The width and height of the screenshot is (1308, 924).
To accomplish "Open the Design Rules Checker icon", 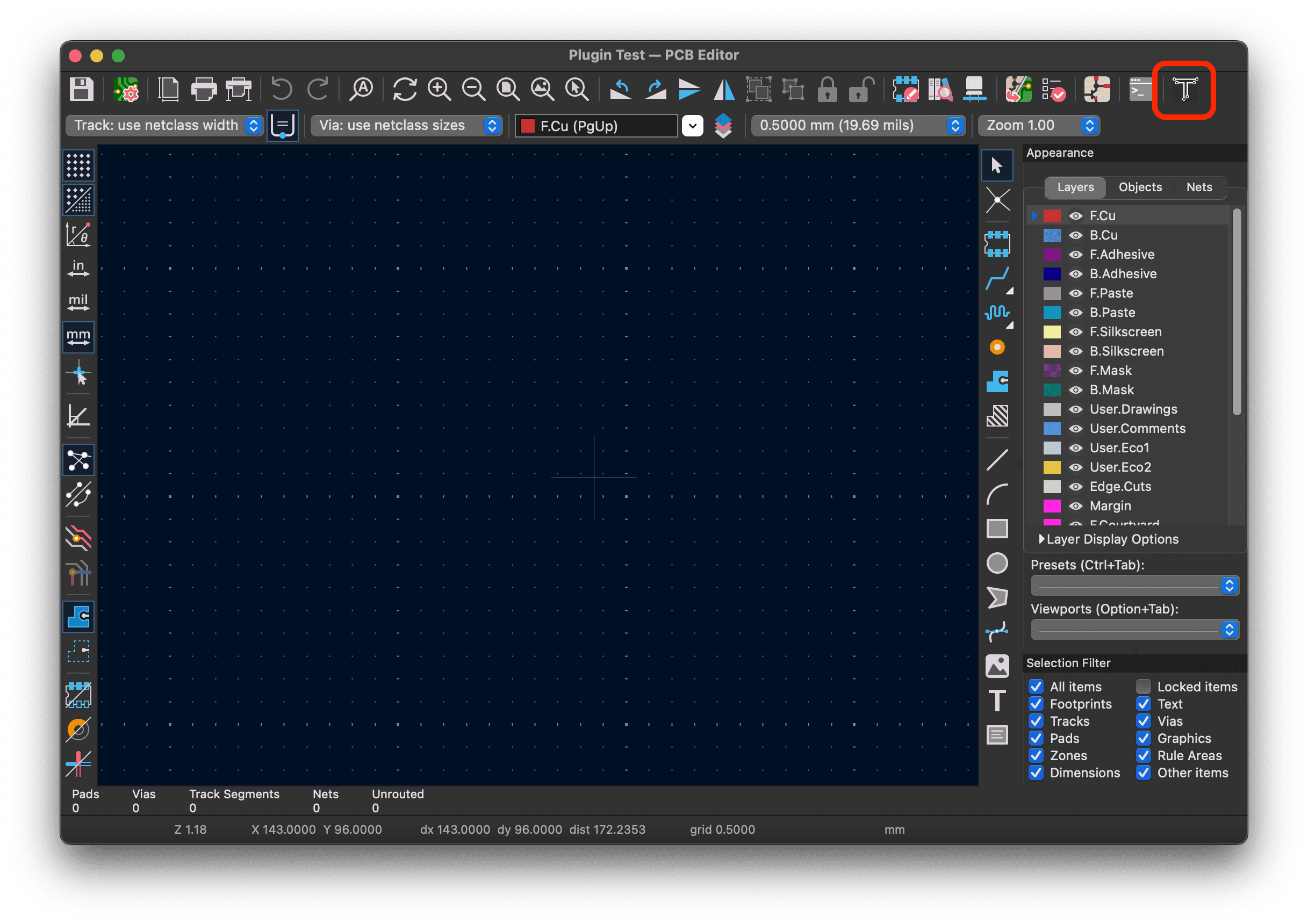I will [1053, 89].
